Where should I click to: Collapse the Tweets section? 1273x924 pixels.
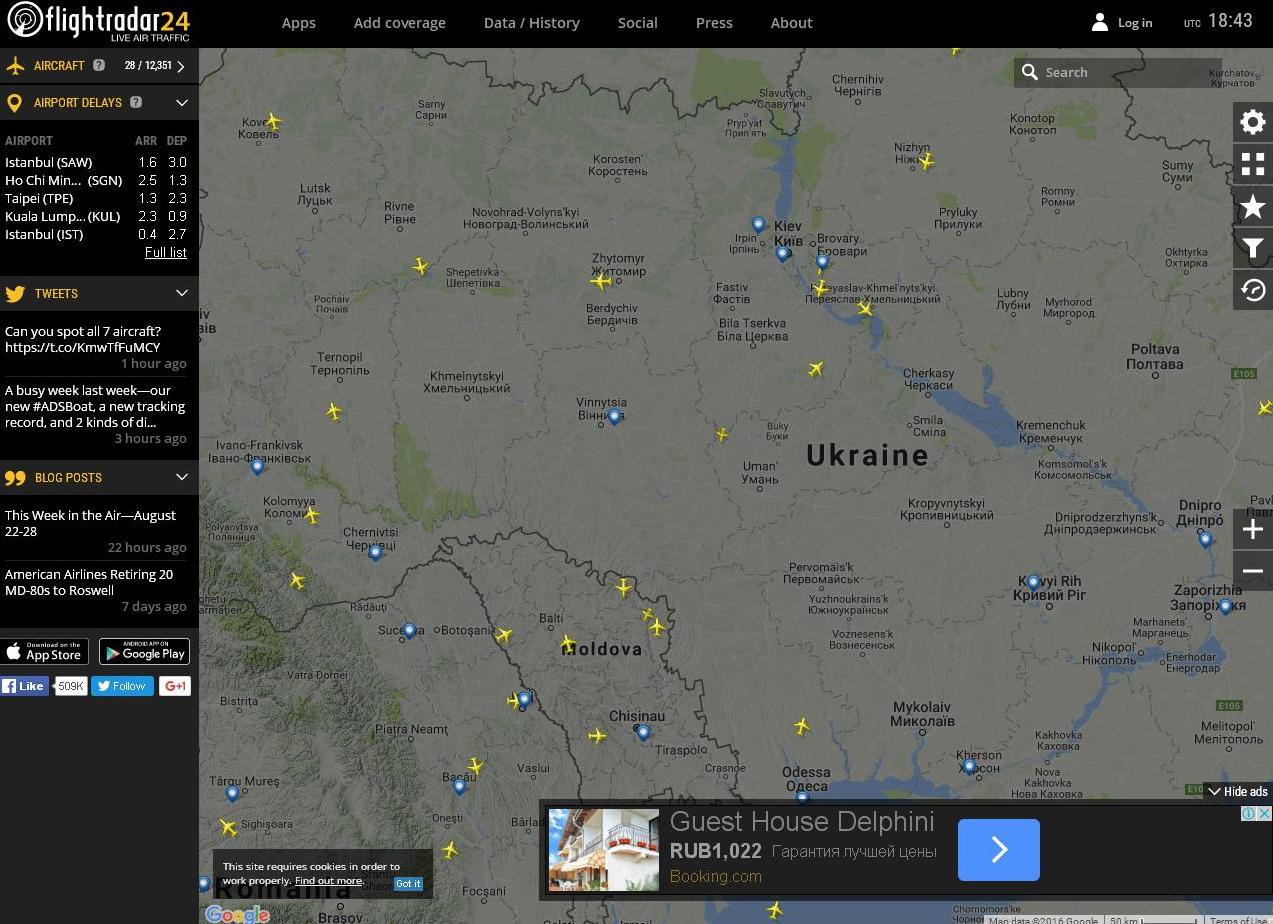pyautogui.click(x=181, y=293)
